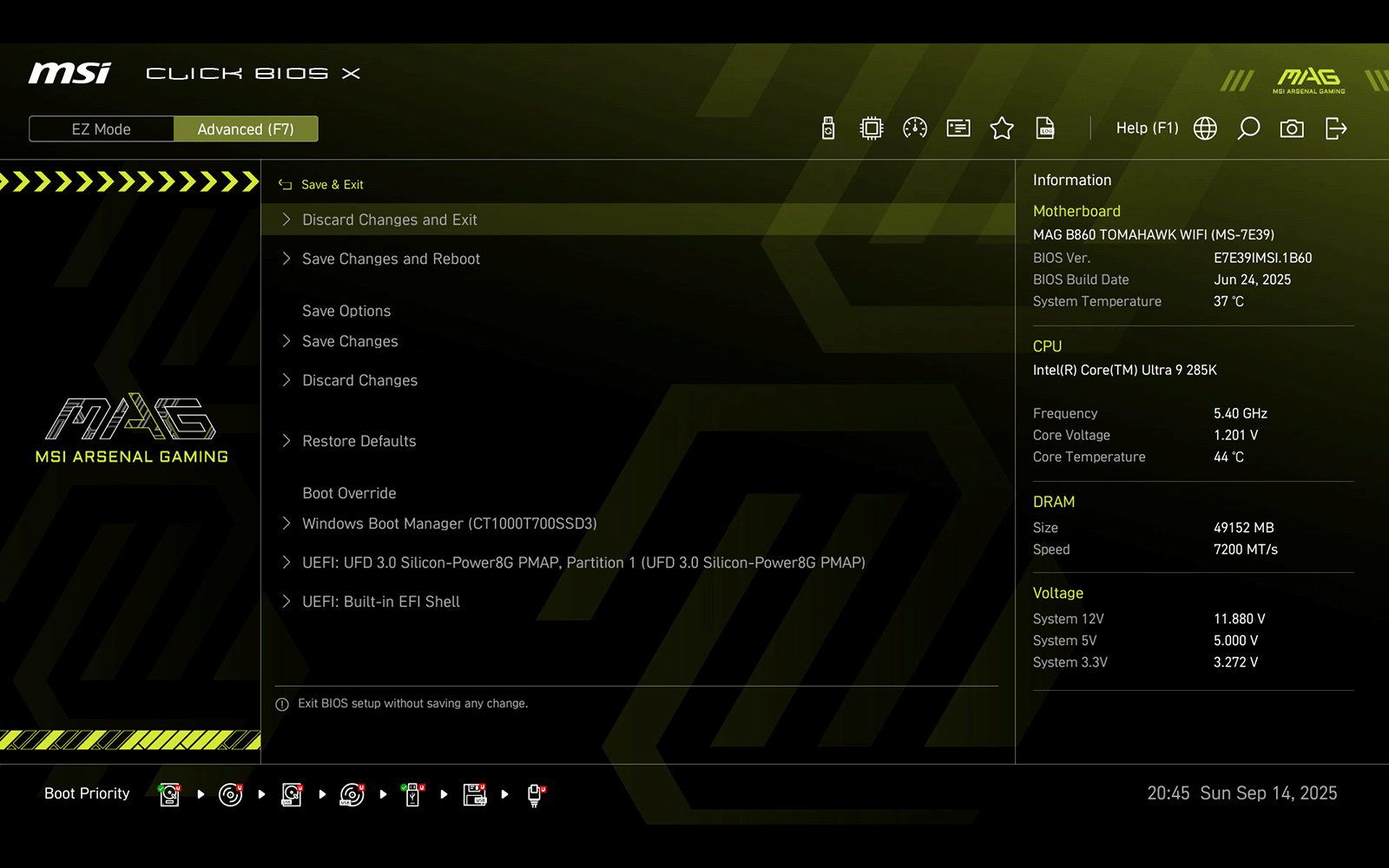This screenshot has width=1389, height=868.
Task: Click the Core Voltage value 1.201 V
Action: tap(1235, 435)
